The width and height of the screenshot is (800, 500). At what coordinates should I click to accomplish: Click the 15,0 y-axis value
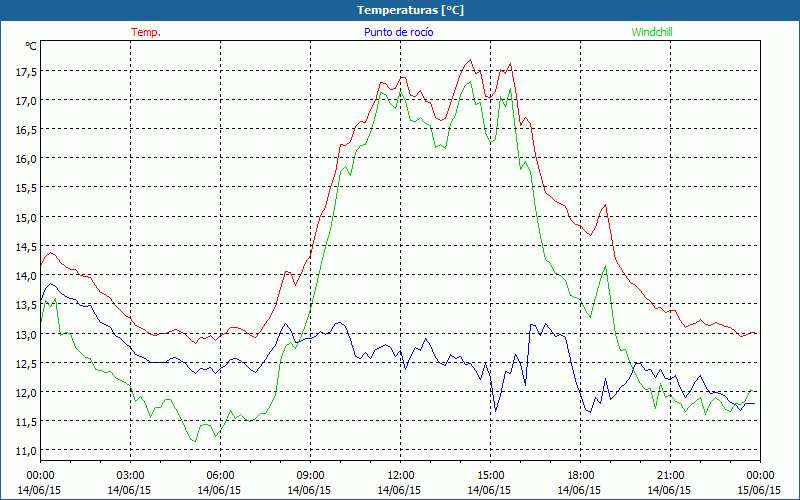(27, 218)
